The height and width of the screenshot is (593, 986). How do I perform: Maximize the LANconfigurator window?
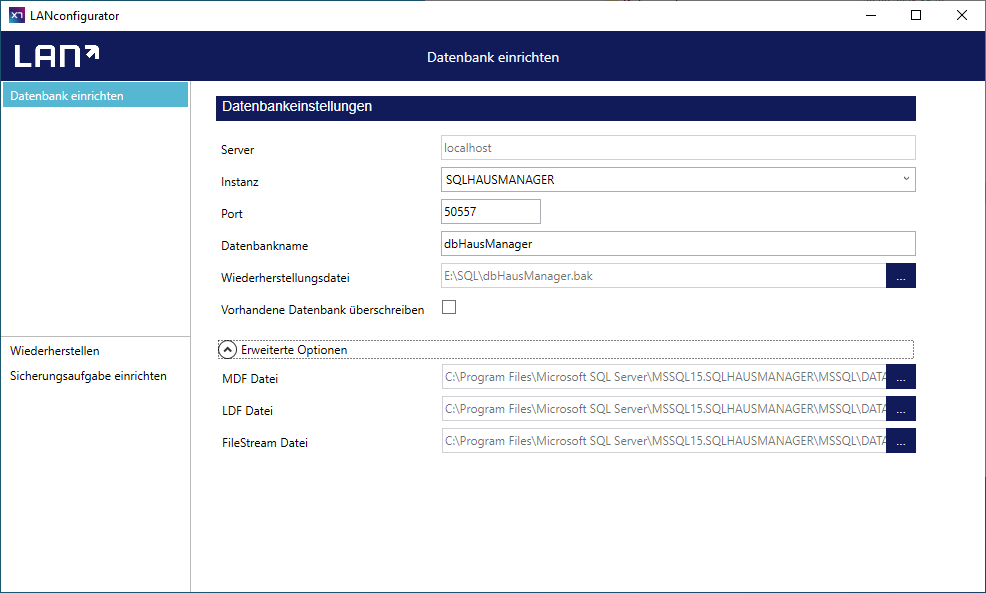pyautogui.click(x=915, y=15)
